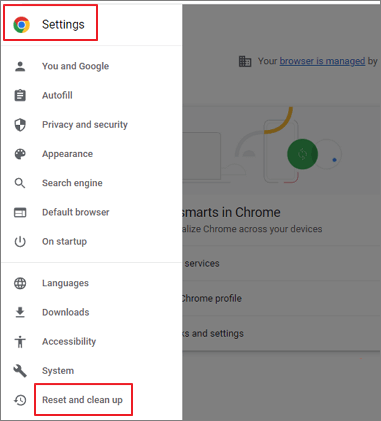Viewport: 381px width, 421px height.
Task: Click the managed organization building icon
Action: 245,61
